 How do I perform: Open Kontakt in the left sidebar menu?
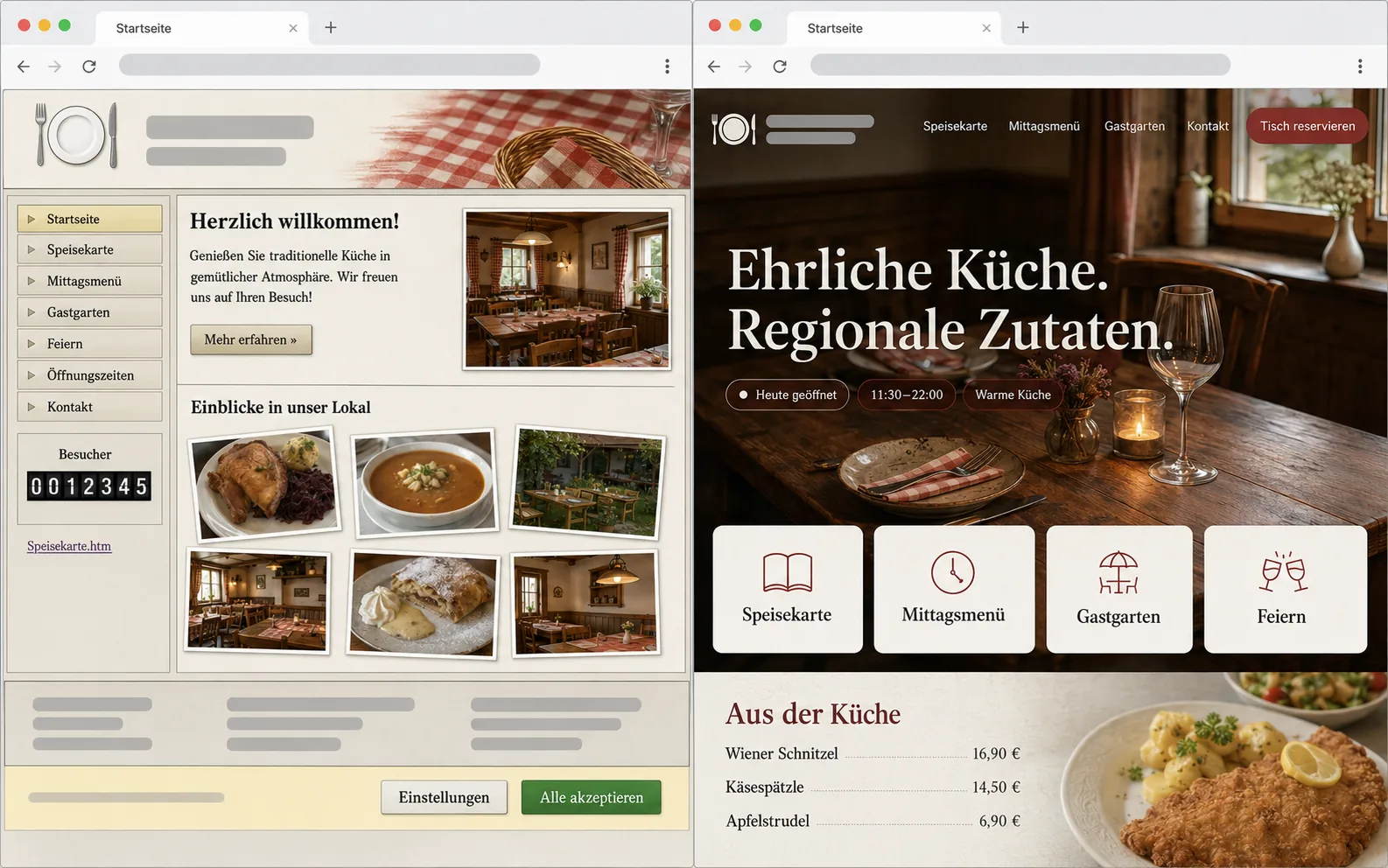pos(89,407)
